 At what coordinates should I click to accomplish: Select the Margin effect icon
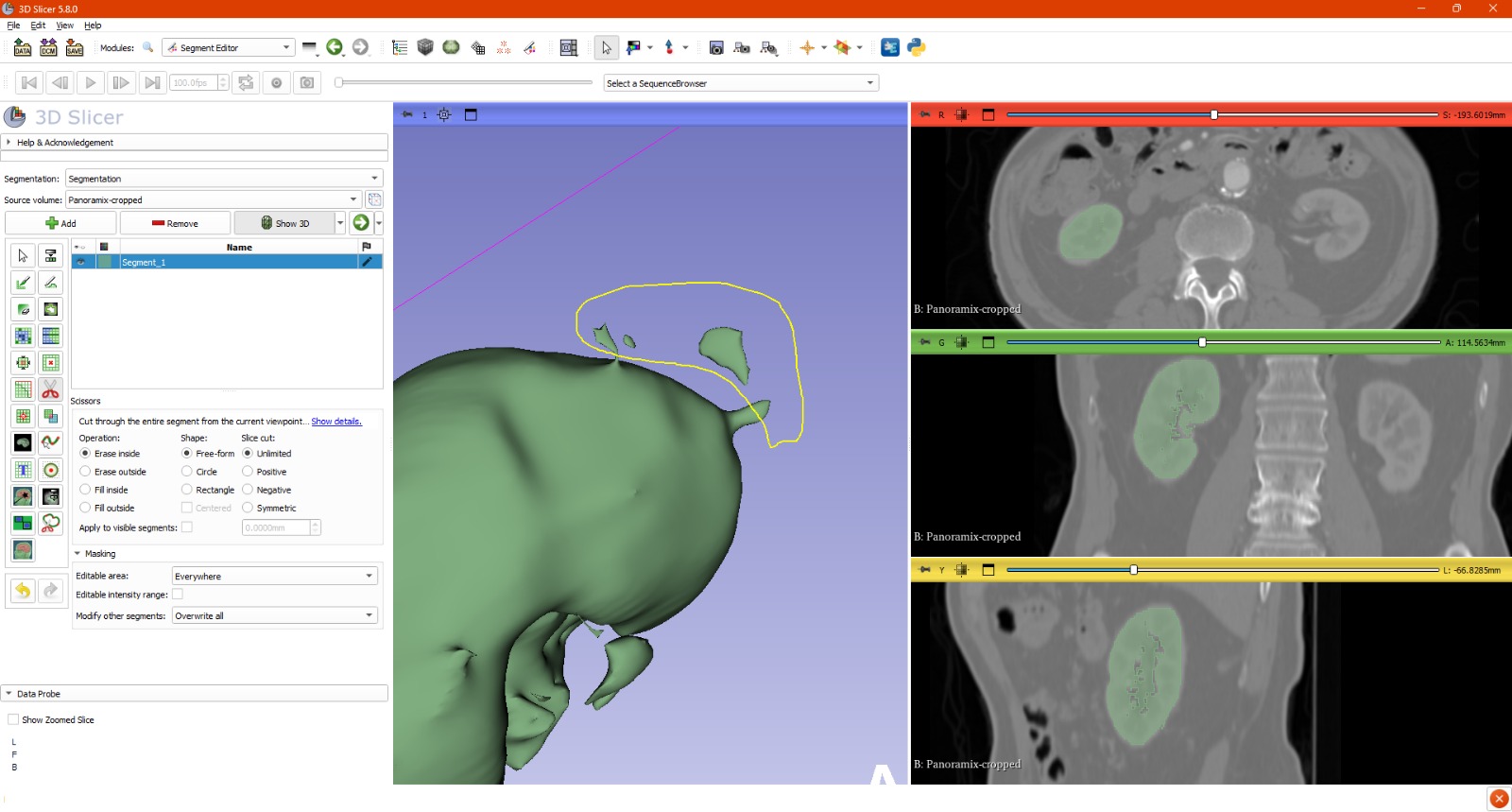coord(24,362)
